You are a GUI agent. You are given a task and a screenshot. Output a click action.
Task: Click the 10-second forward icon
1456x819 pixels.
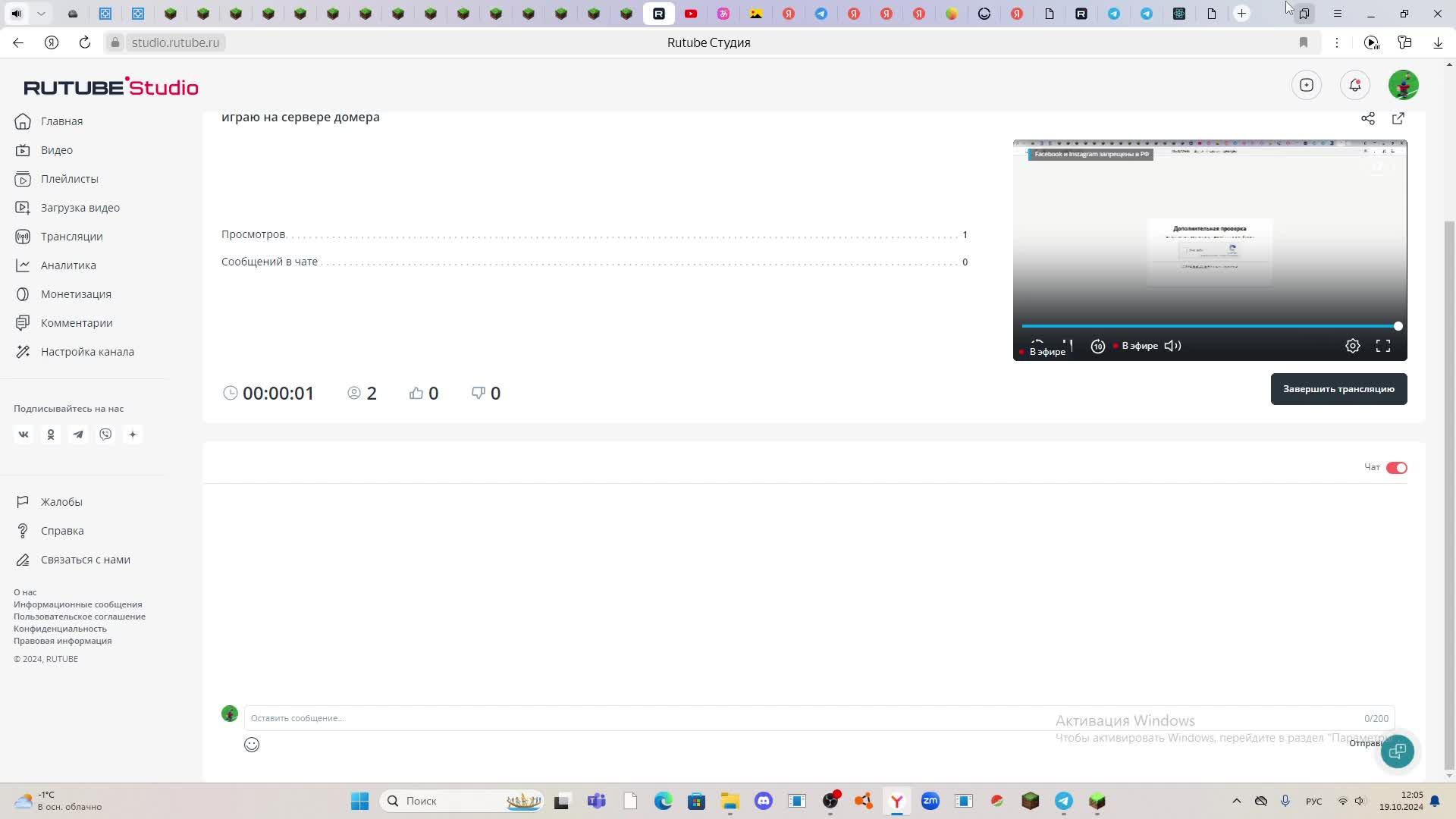tap(1097, 346)
